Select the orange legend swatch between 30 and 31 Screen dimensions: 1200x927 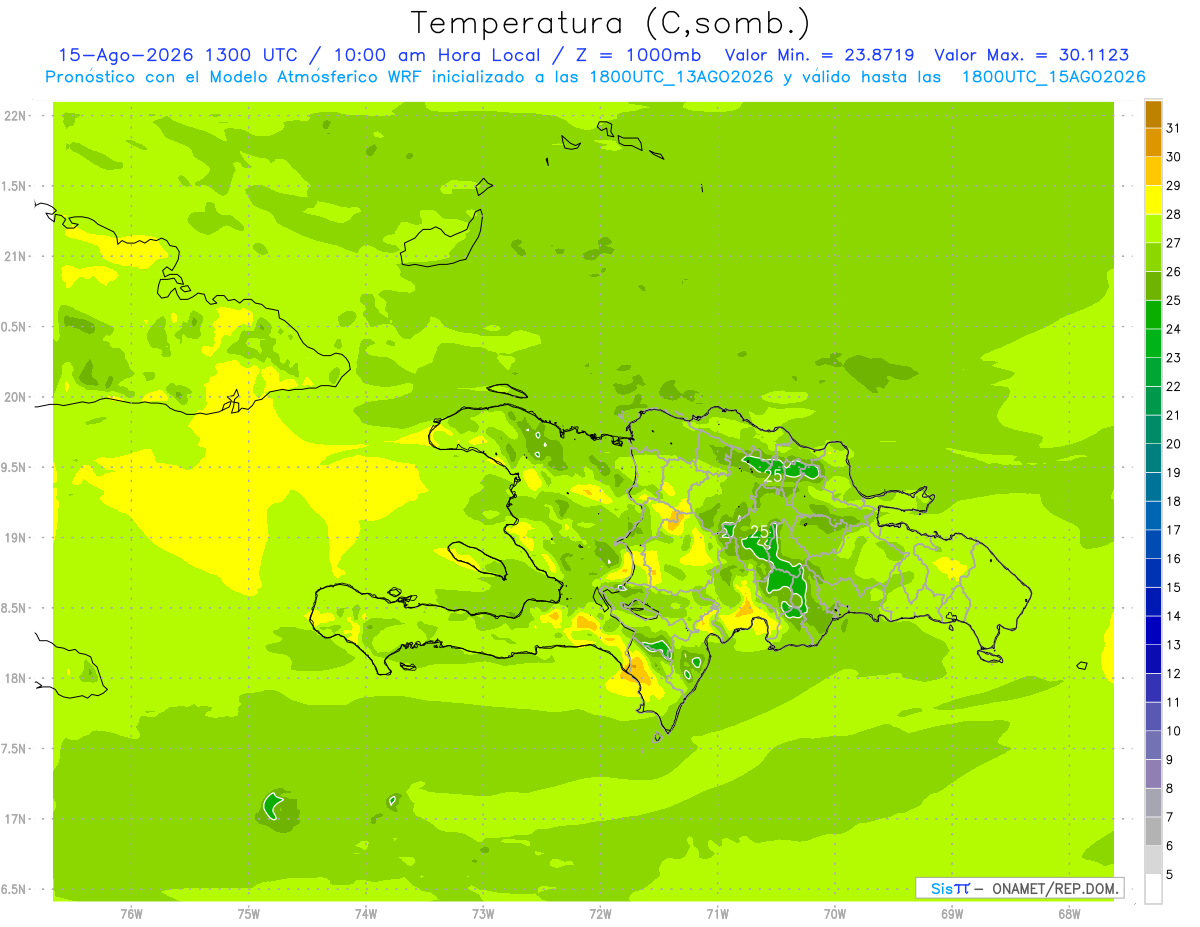click(1153, 142)
